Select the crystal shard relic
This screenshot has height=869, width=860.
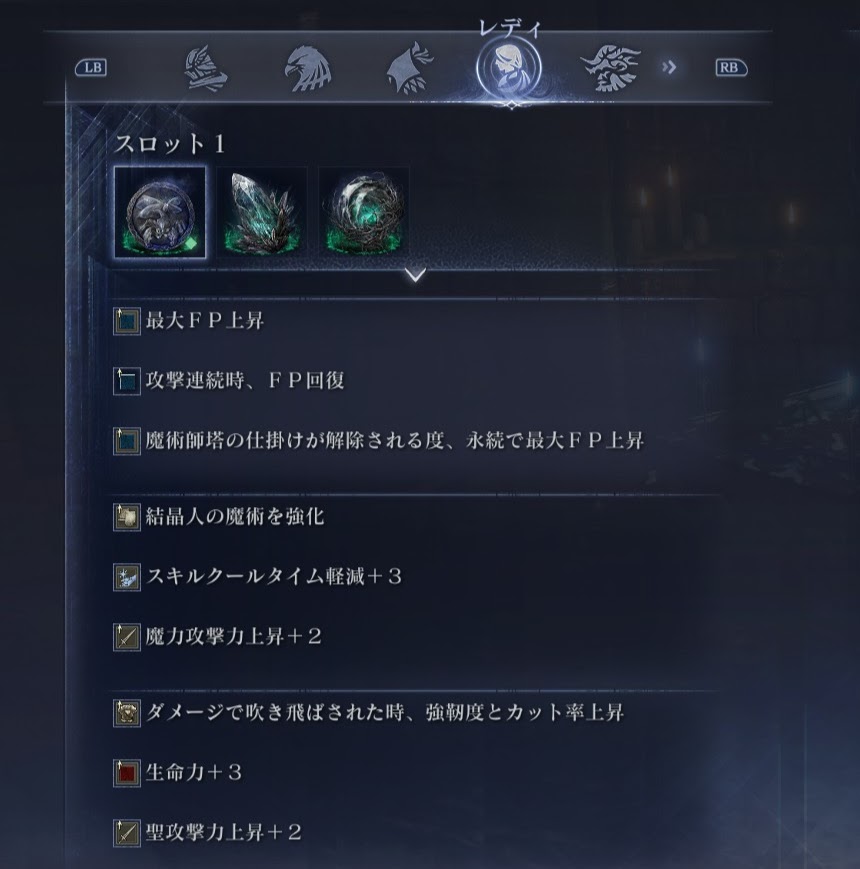click(262, 212)
